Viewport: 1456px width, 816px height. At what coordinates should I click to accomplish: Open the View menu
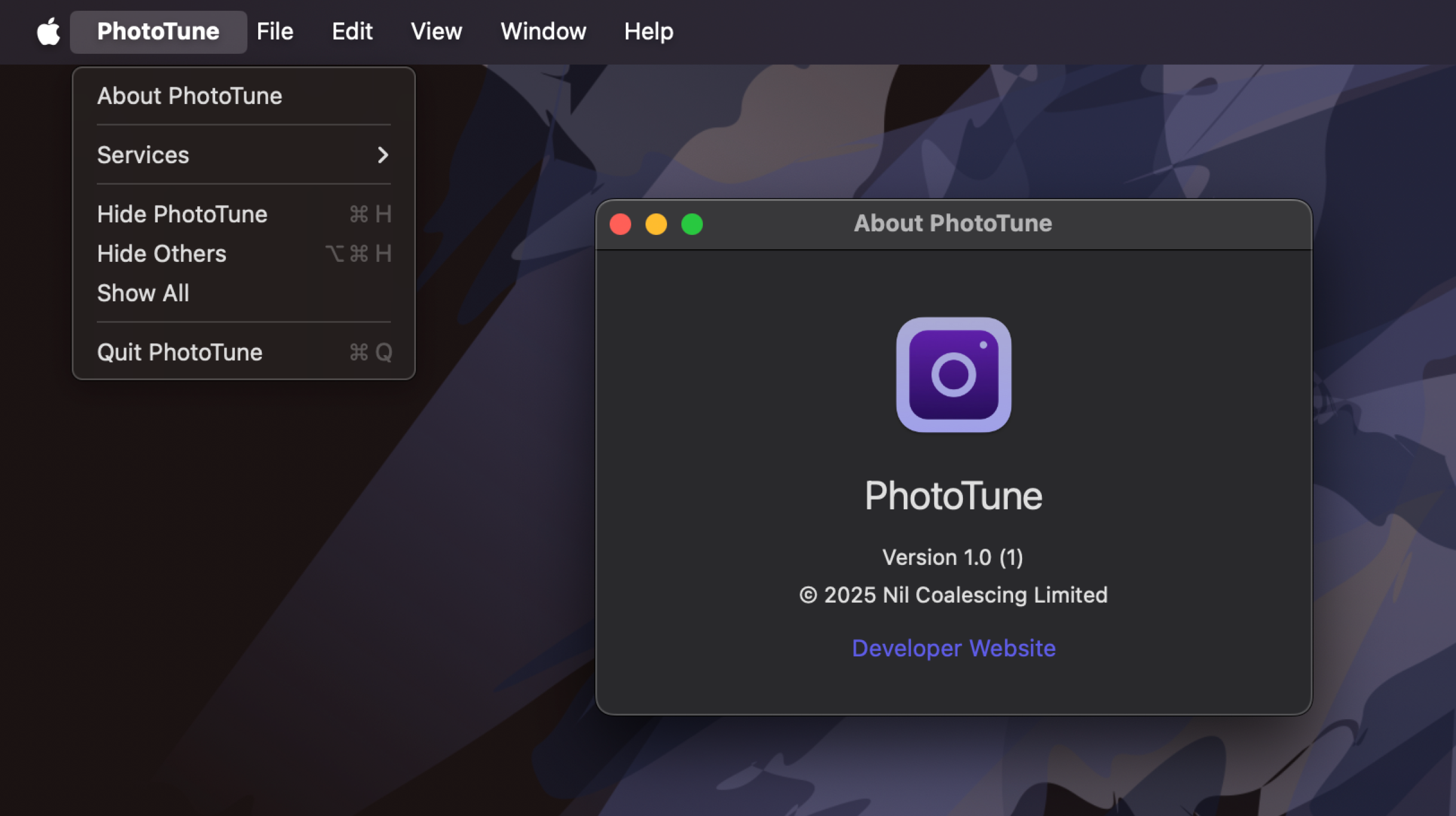click(x=436, y=31)
